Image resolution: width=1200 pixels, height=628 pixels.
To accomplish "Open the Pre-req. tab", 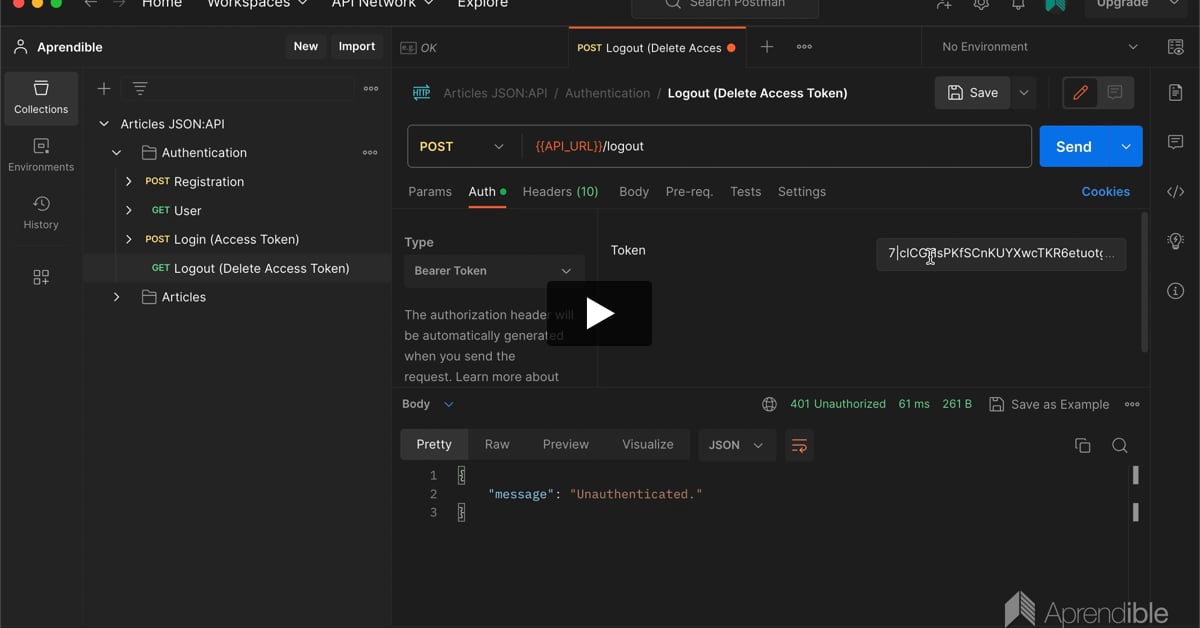I will 689,191.
